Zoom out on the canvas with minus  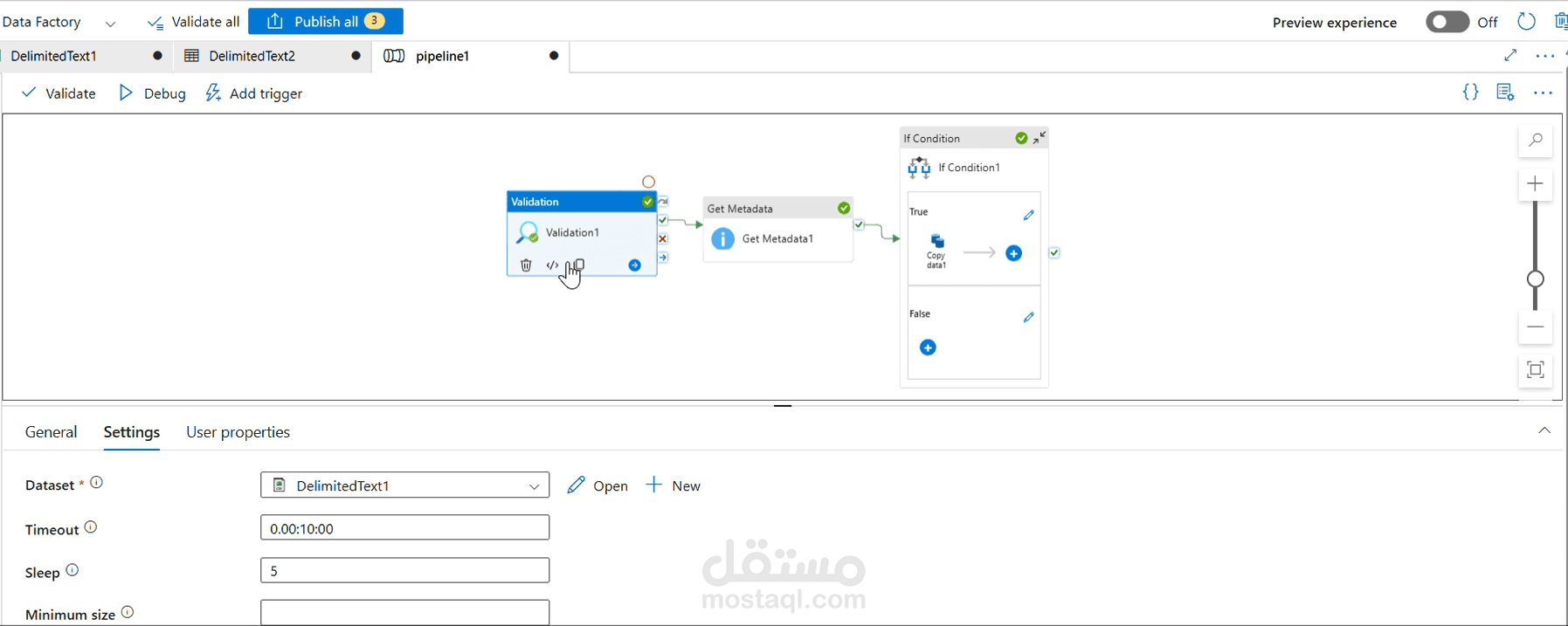[x=1535, y=327]
